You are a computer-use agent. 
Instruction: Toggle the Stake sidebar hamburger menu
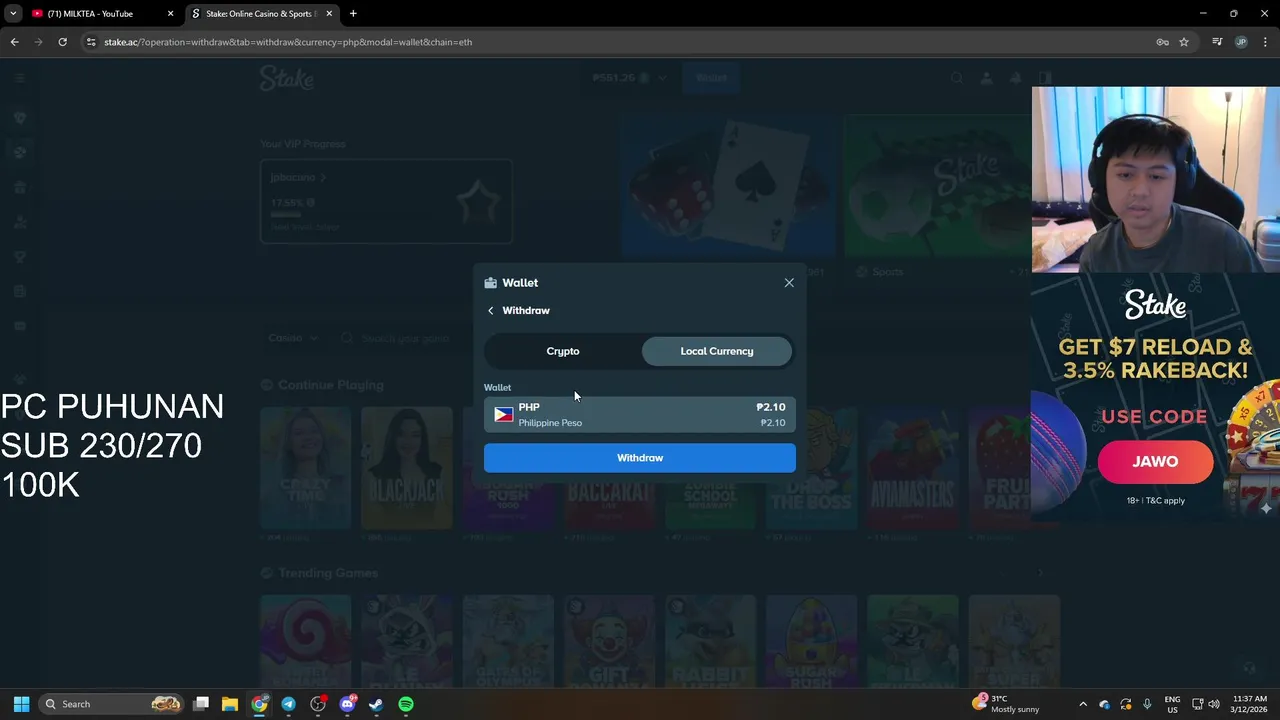point(20,78)
